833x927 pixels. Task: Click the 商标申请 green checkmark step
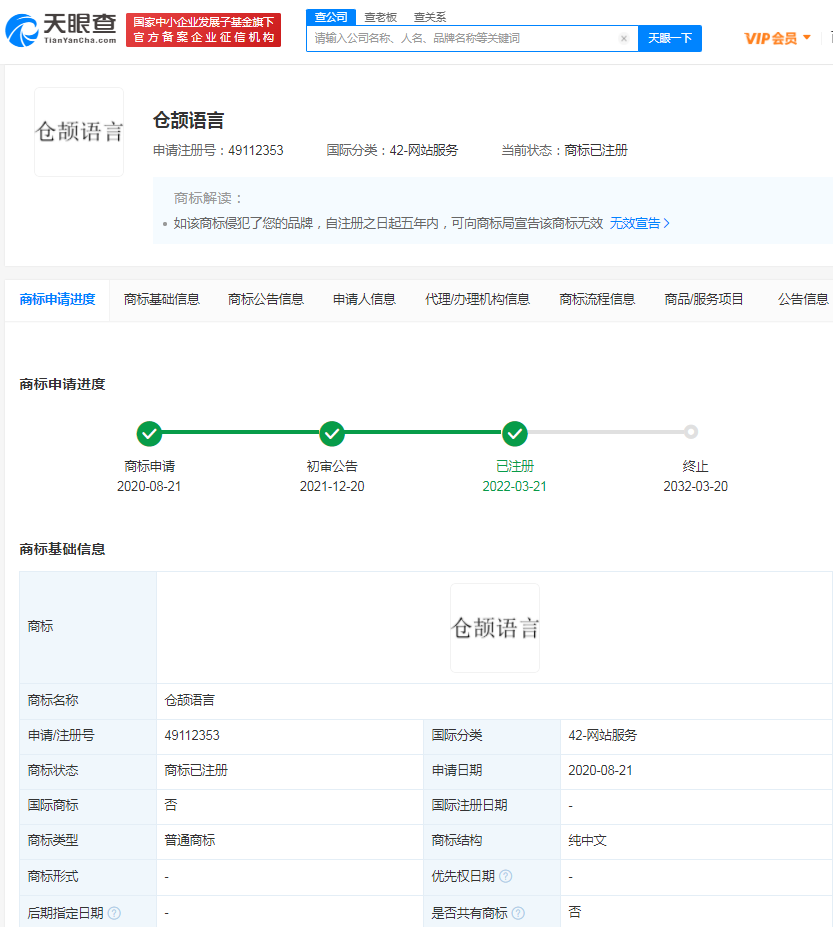click(x=149, y=433)
